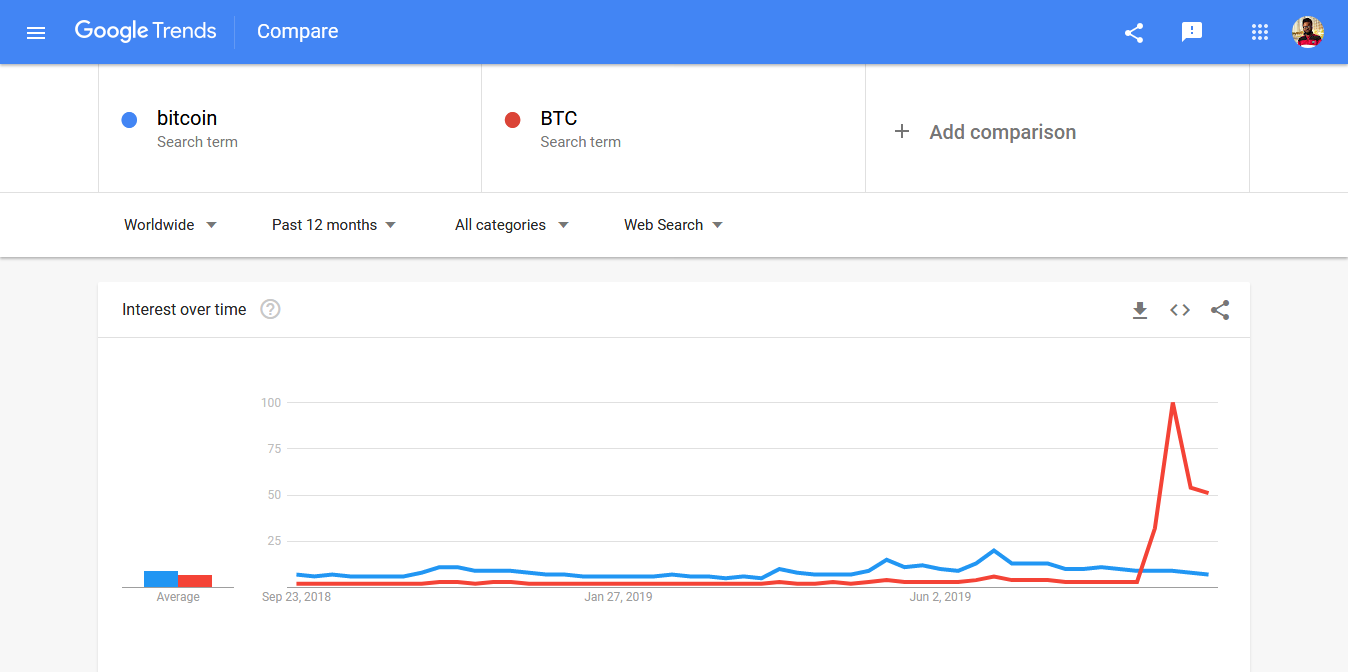Open the Web Search type dropdown
Screen dimensions: 1348x672
672,224
